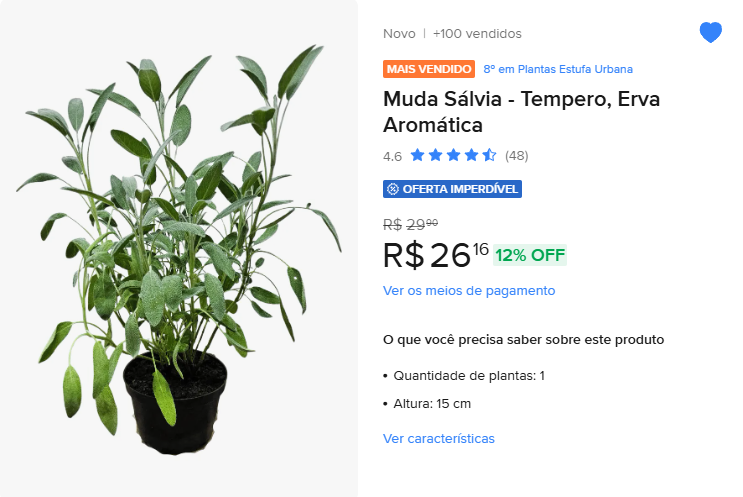Screen dimensions: 743x497
Task: Open the (48) reviews count
Action: pos(516,156)
